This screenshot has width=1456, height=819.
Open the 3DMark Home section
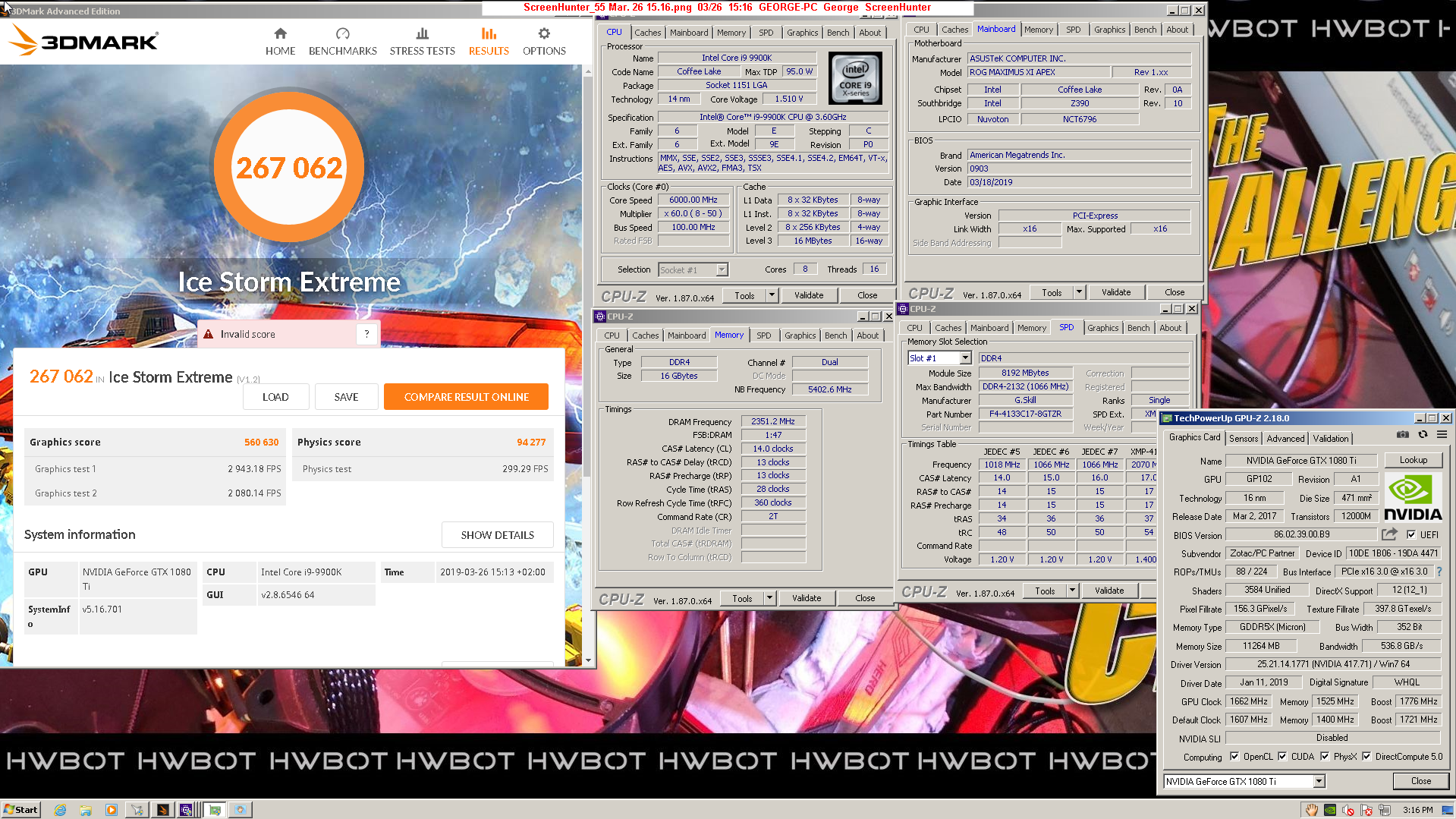click(280, 42)
